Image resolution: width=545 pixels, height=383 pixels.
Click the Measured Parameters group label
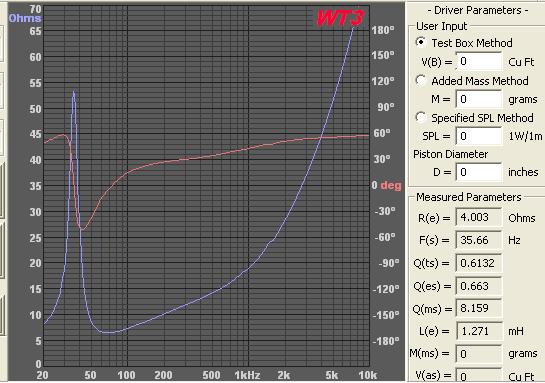pos(469,197)
